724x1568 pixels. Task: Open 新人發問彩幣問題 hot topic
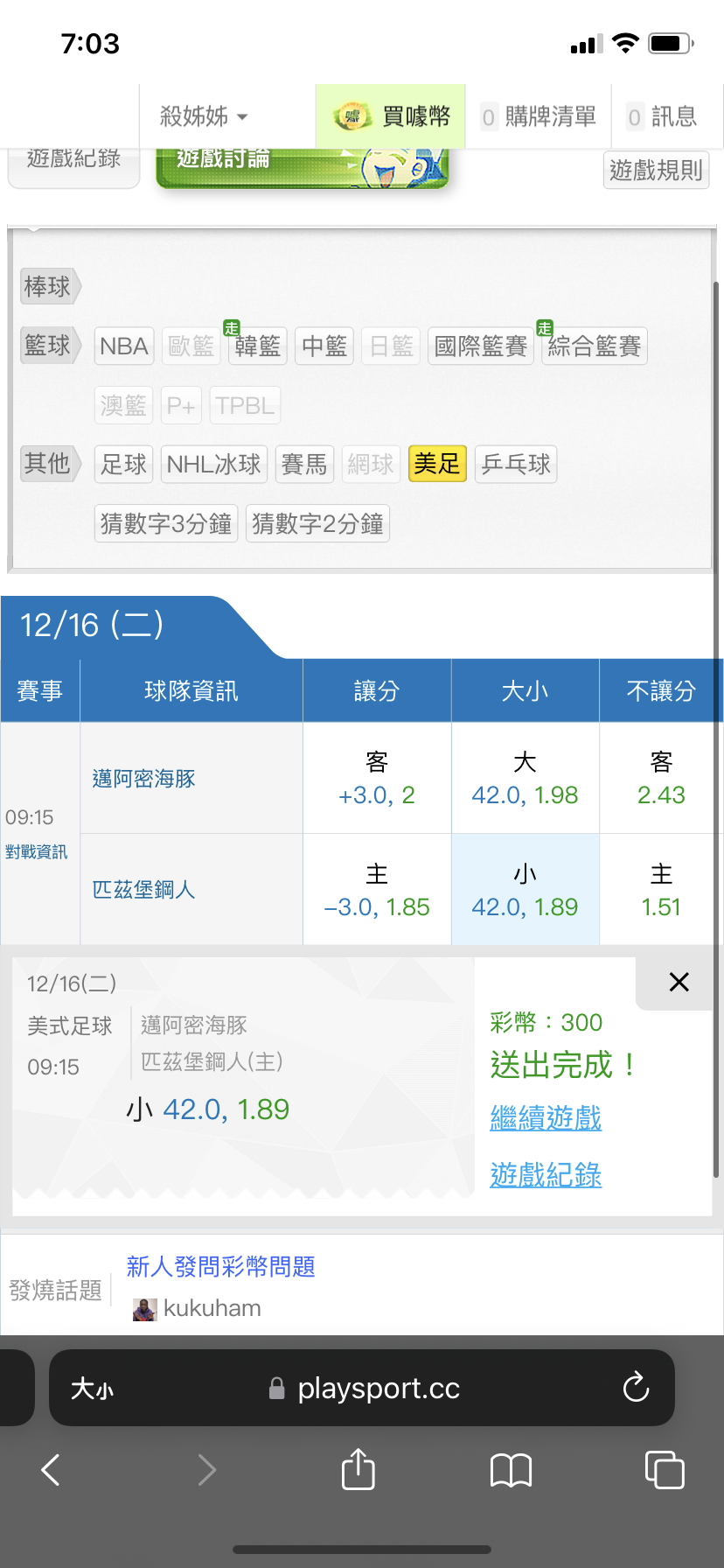[220, 1266]
